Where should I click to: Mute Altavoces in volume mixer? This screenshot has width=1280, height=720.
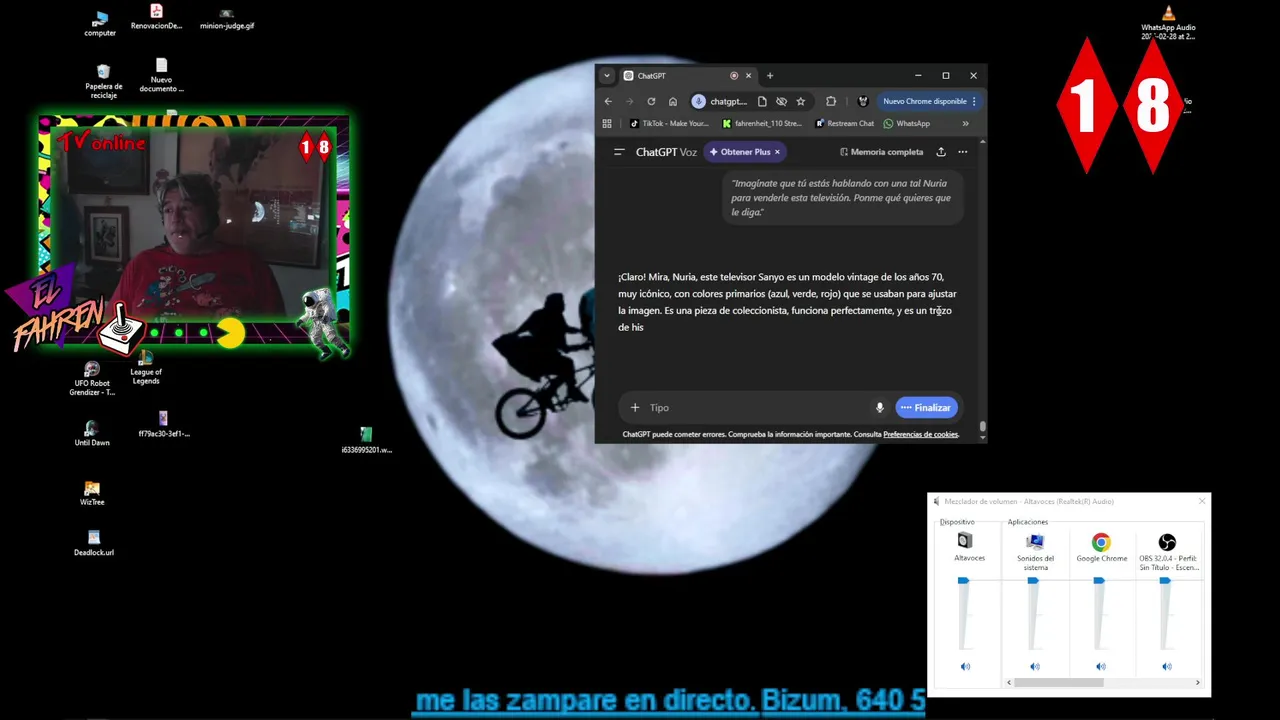coord(965,666)
